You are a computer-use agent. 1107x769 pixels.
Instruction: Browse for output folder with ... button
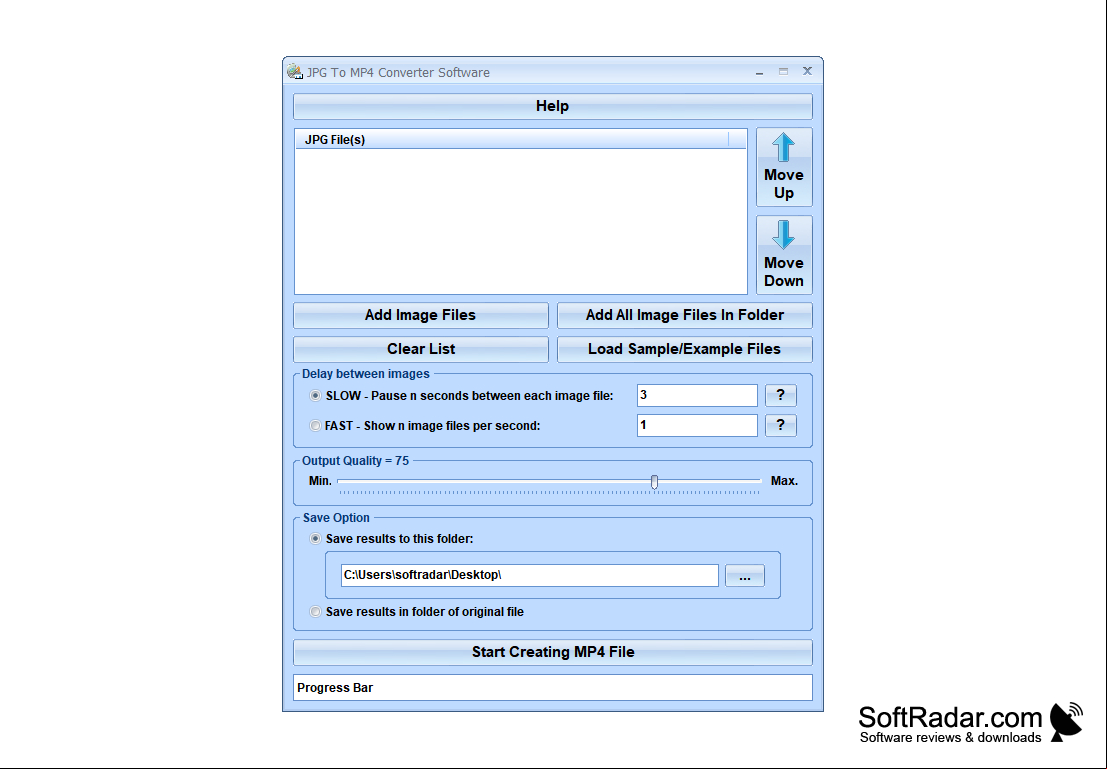745,576
